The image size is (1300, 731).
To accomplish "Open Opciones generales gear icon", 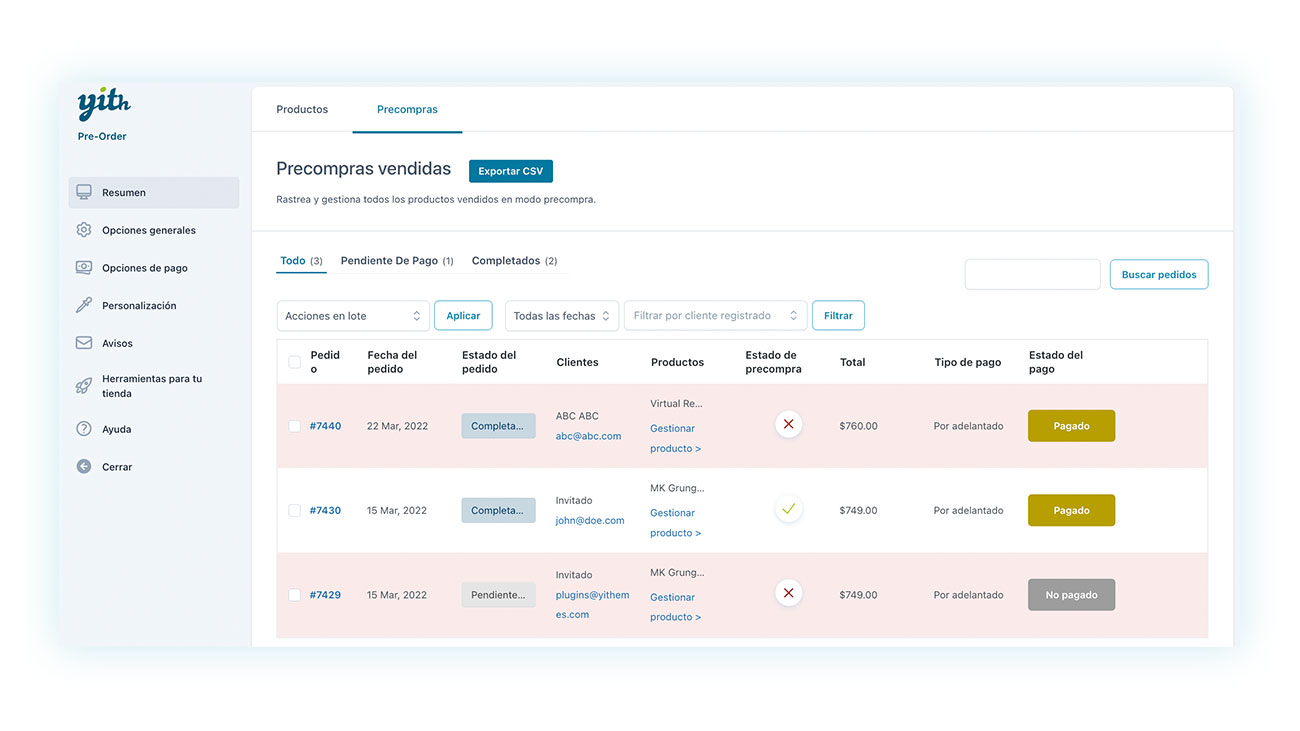I will click(84, 230).
